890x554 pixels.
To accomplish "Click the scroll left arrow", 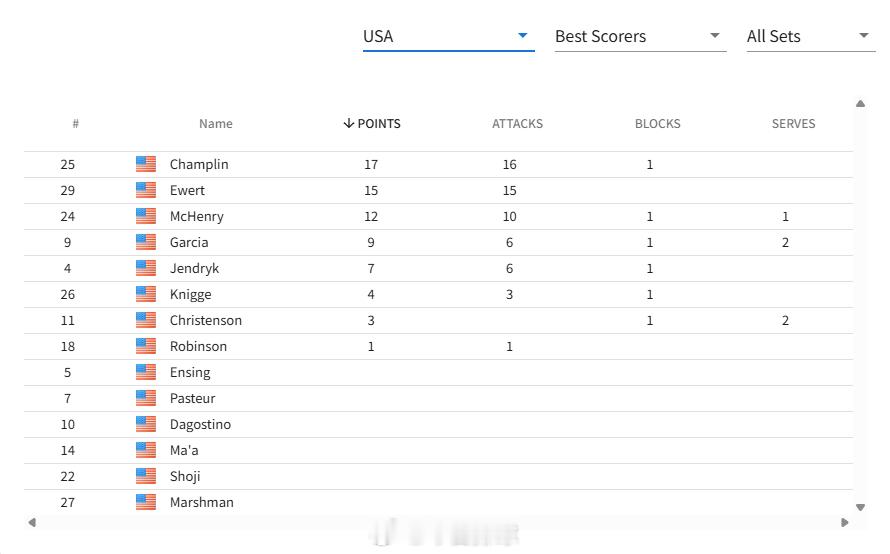I will (32, 522).
